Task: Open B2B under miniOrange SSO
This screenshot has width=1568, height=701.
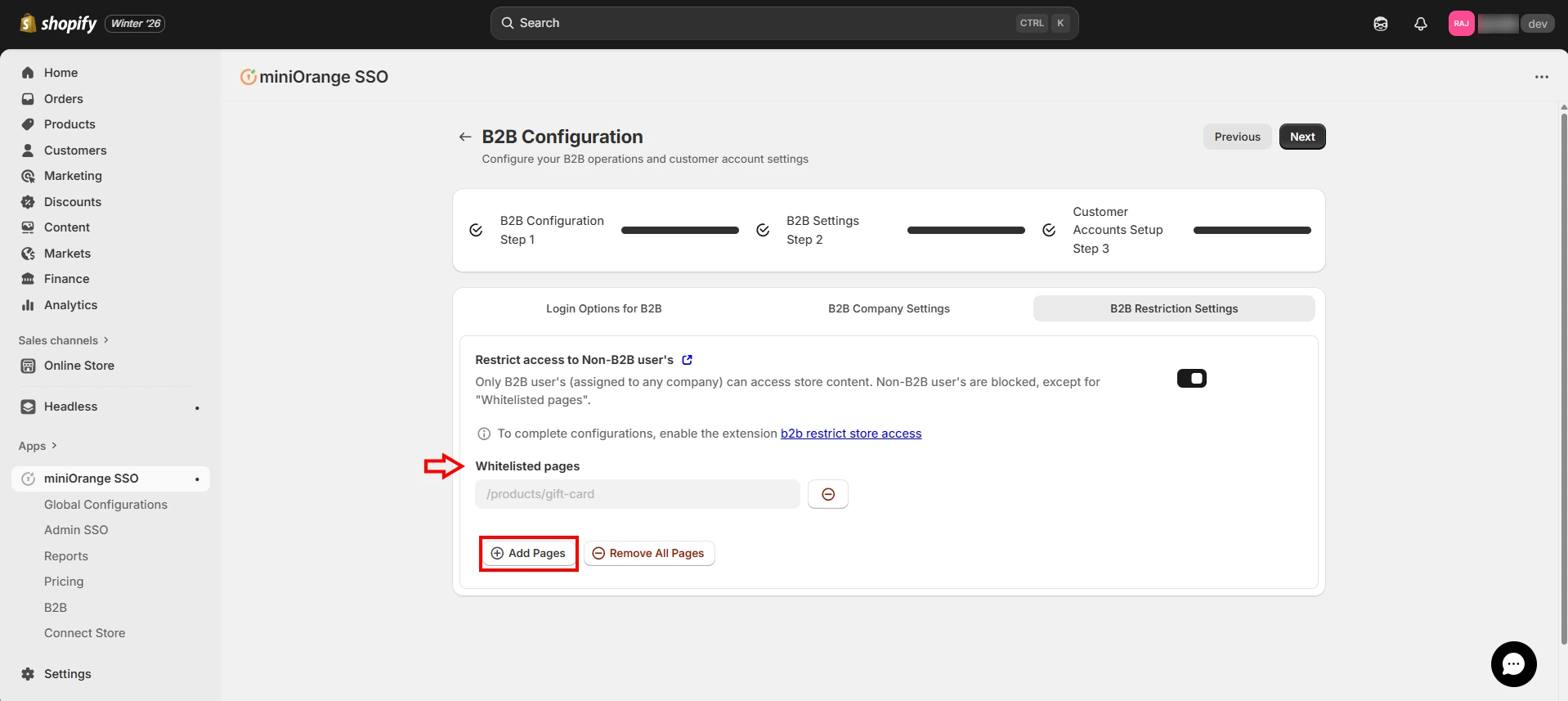Action: pos(56,608)
